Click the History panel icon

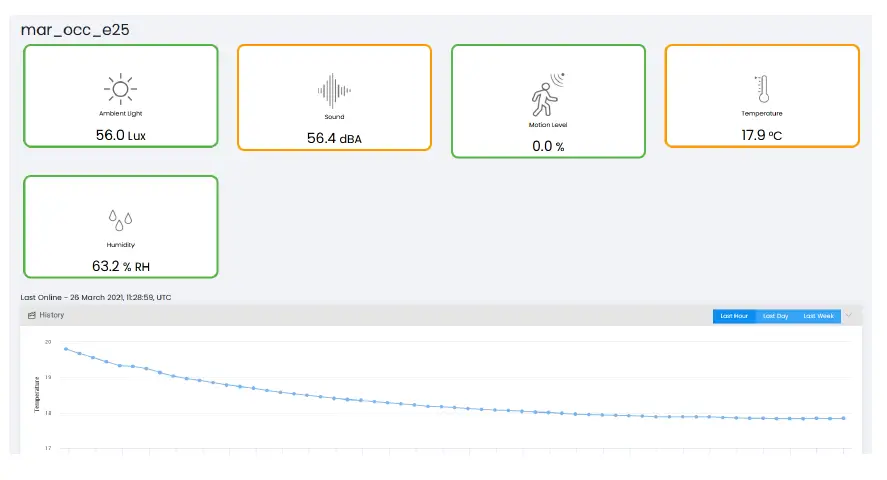[x=32, y=315]
